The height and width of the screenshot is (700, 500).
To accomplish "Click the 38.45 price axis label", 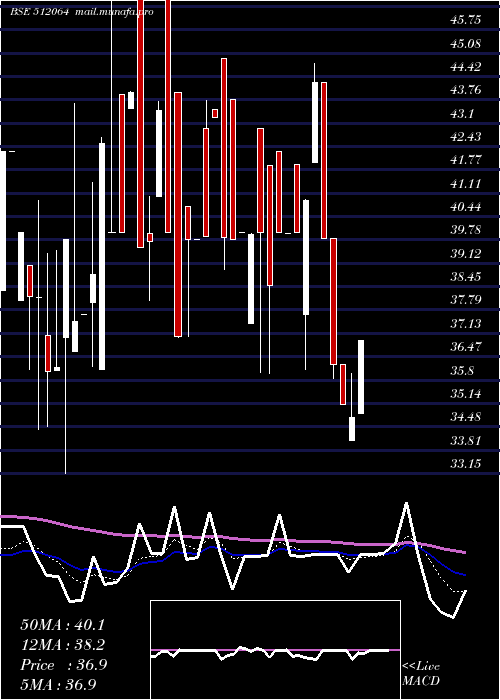I will click(466, 277).
